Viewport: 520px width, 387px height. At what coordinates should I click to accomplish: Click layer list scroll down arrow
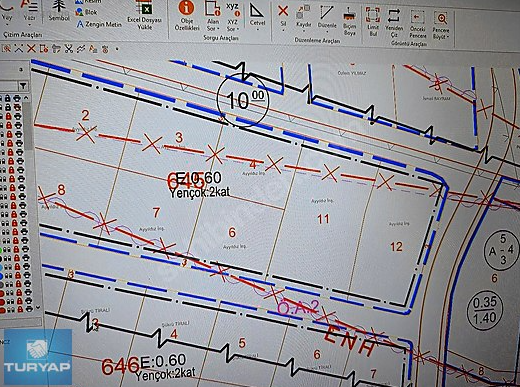pos(37,307)
